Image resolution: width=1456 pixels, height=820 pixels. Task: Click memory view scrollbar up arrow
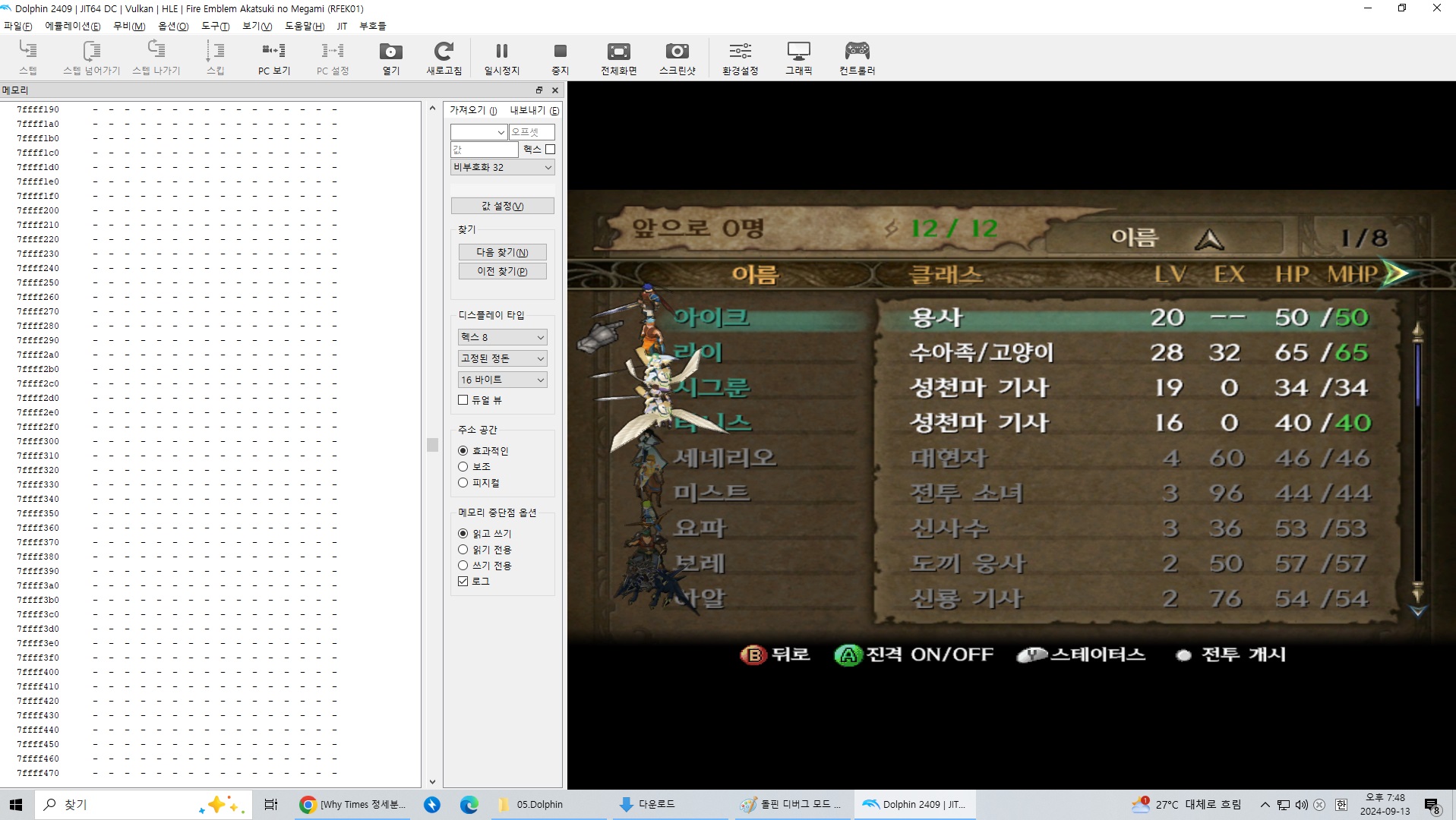tap(432, 109)
